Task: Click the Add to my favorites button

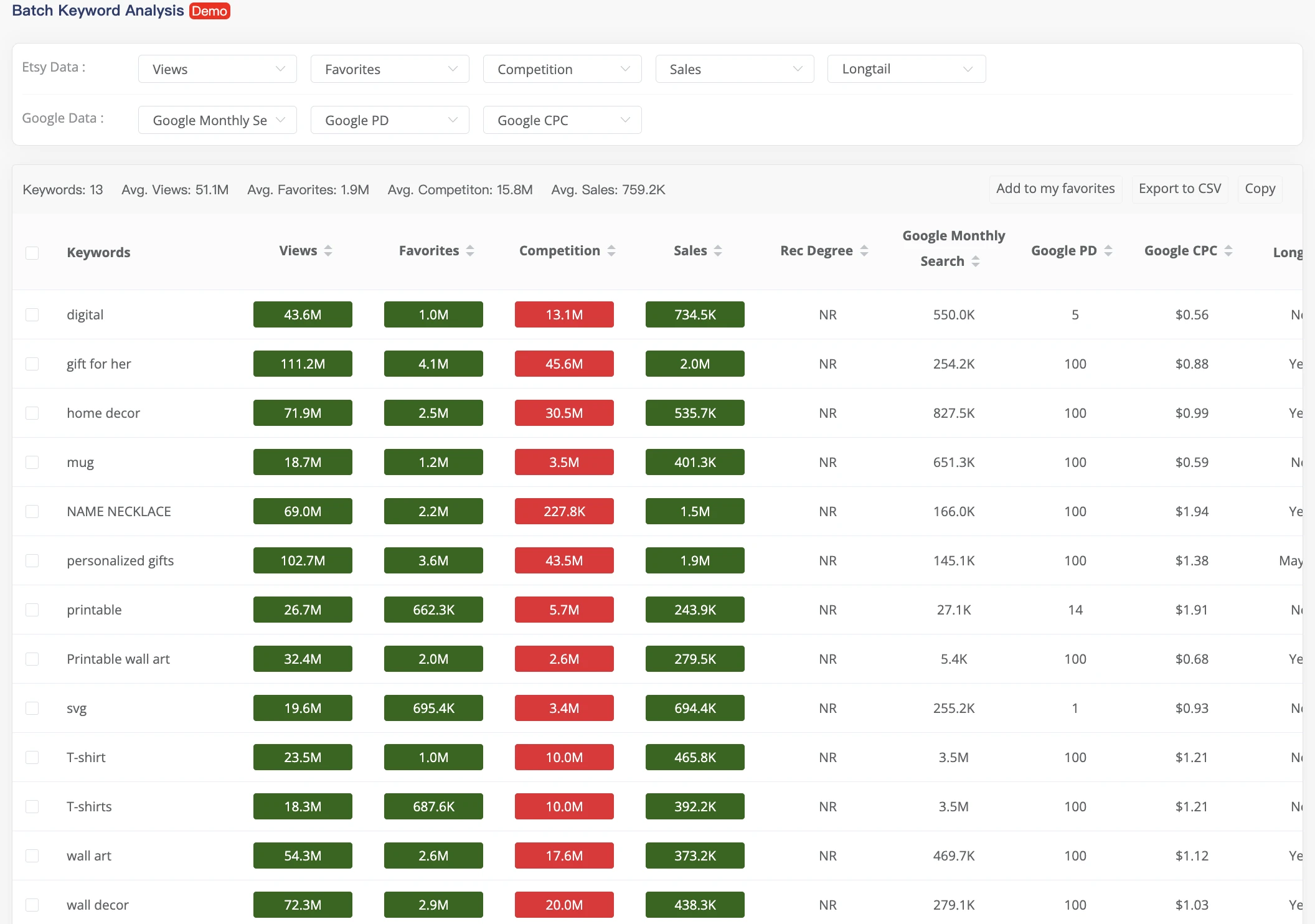Action: coord(1055,189)
